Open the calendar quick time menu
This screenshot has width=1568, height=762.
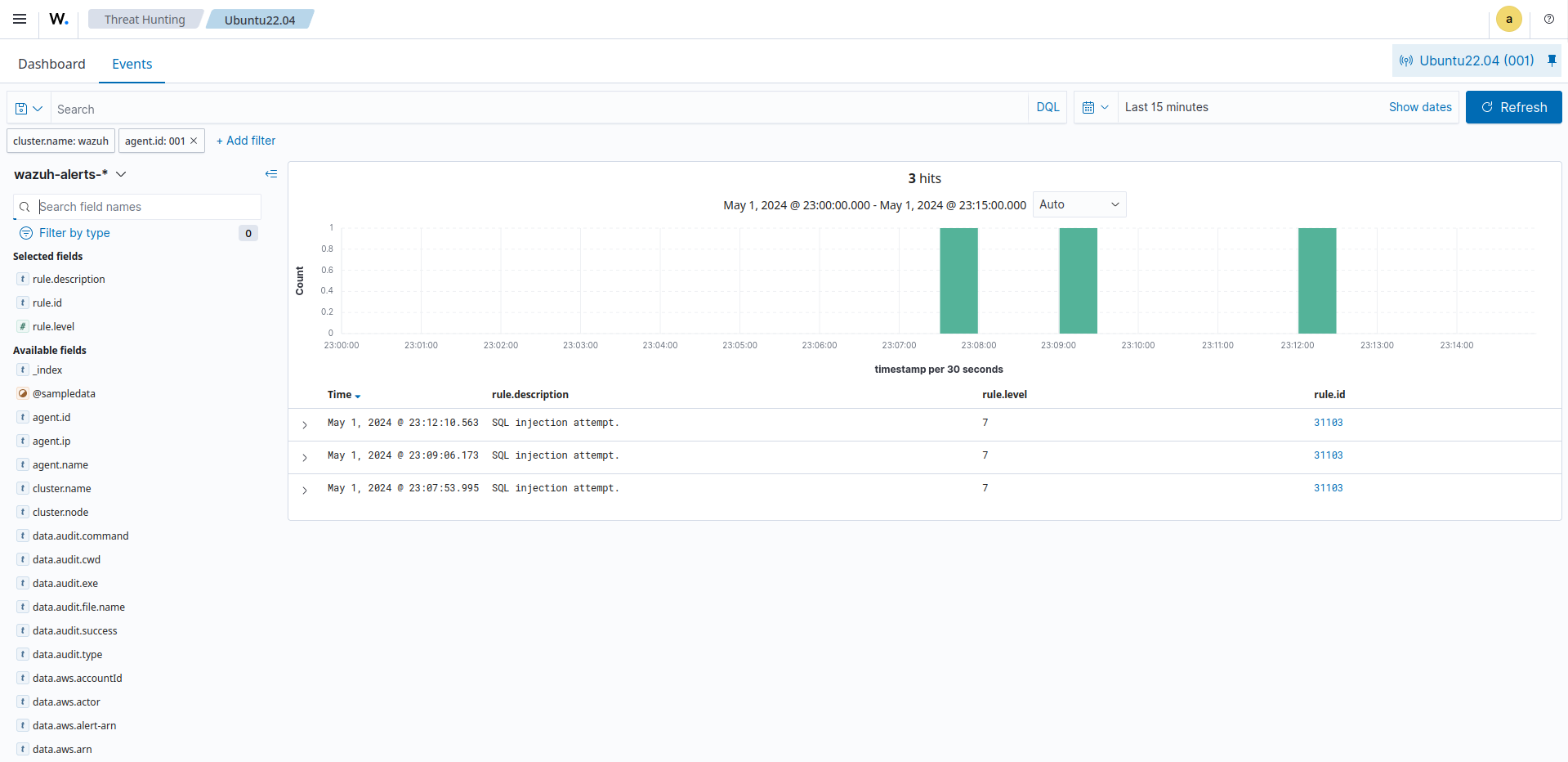click(1095, 107)
